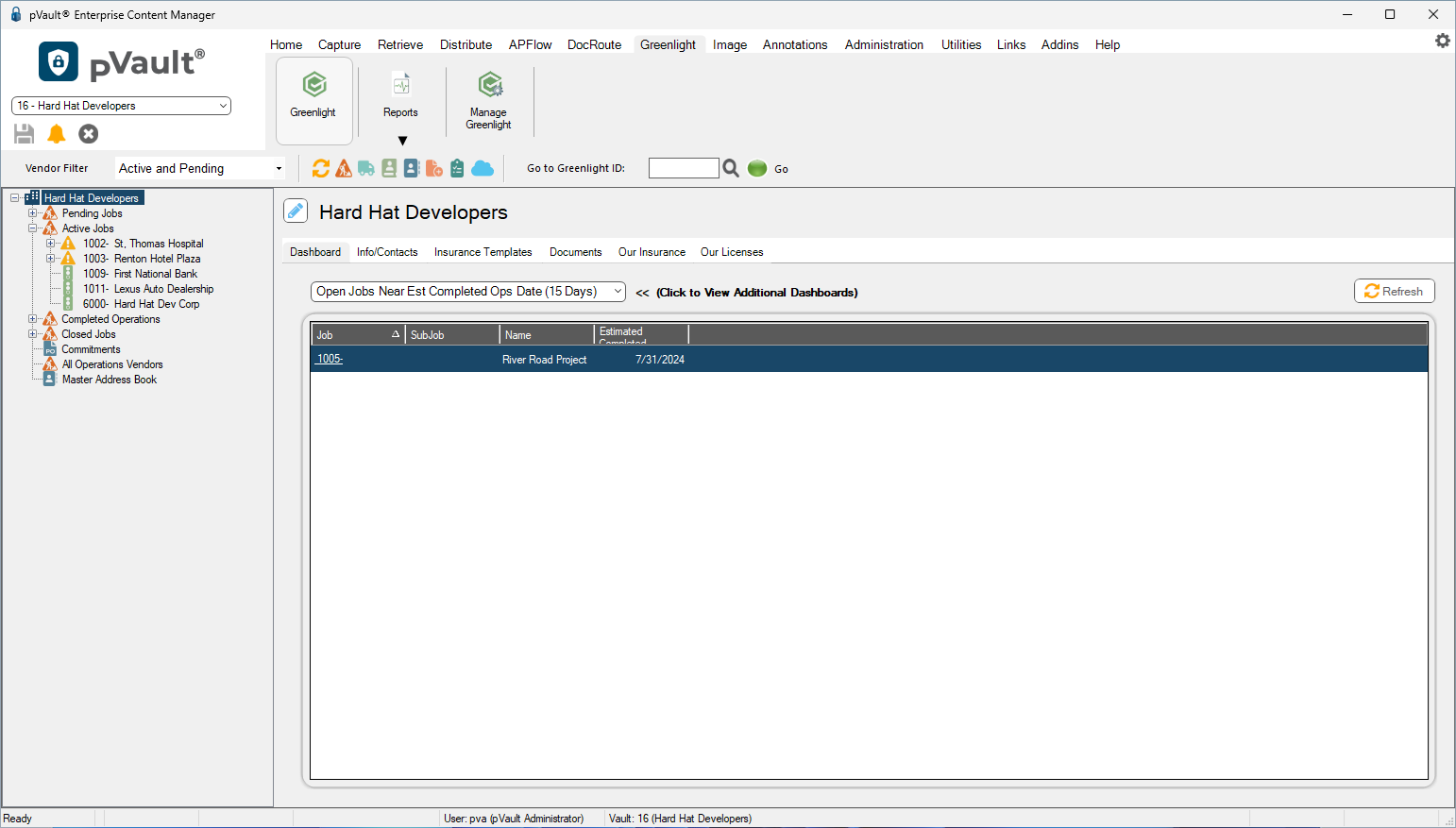1456x828 pixels.
Task: Click the Commitments PO document icon
Action: (x=50, y=349)
